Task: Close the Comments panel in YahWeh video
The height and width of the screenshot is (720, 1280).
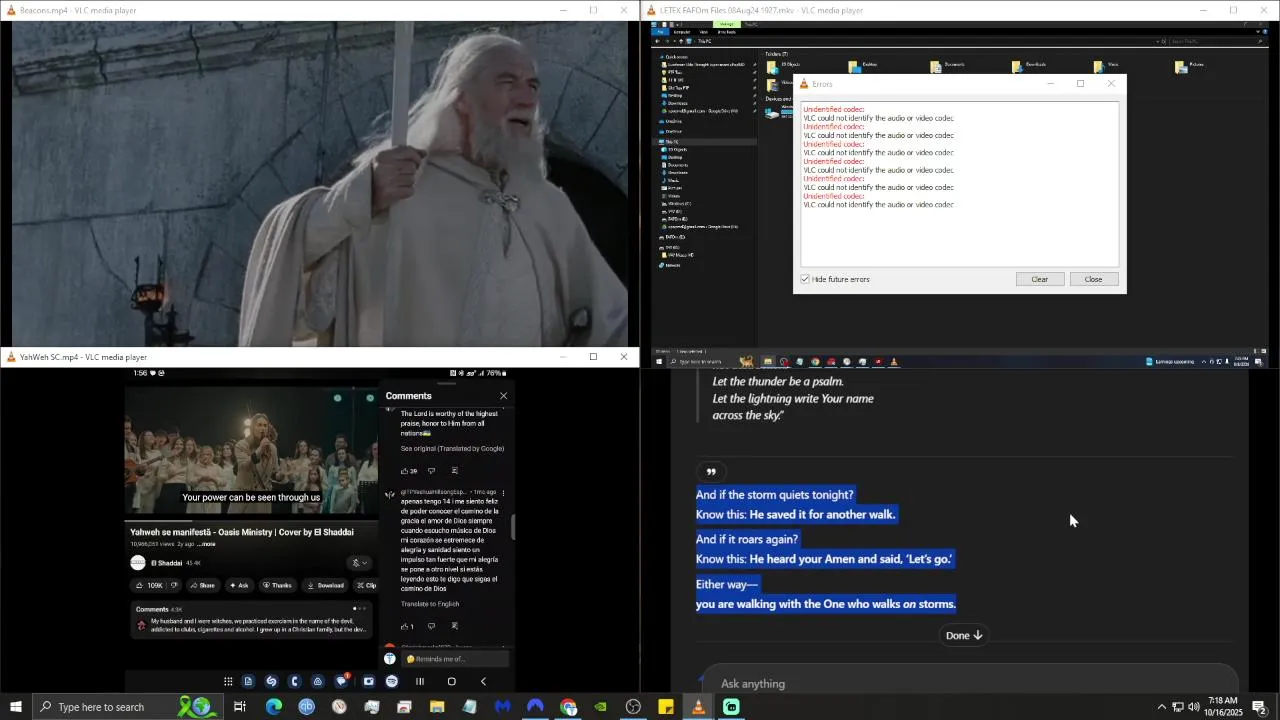Action: tap(503, 396)
